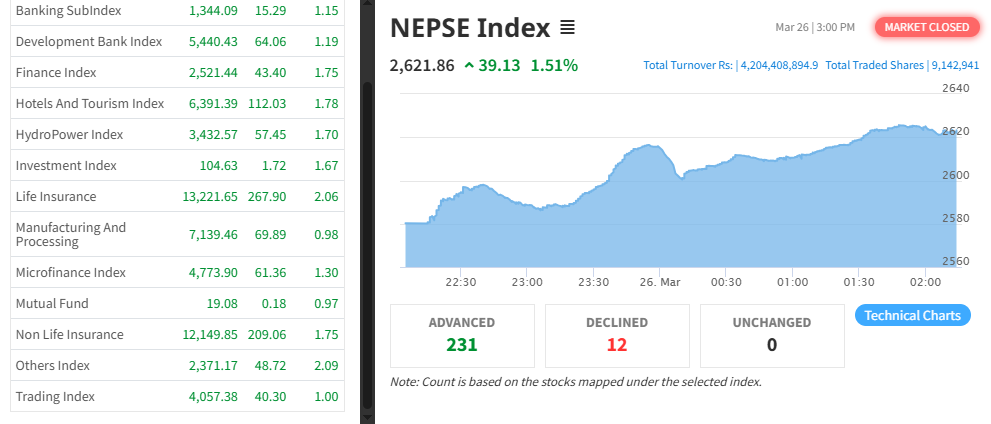Select the Unchanged 0 stocks box
991x424 pixels.
pos(772,336)
